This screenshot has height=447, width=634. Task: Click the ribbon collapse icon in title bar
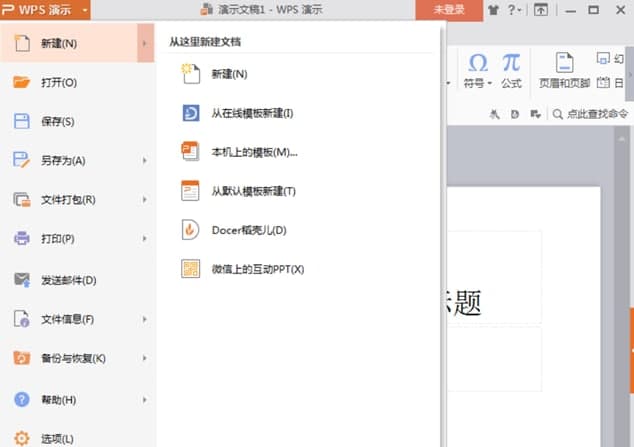pos(541,10)
